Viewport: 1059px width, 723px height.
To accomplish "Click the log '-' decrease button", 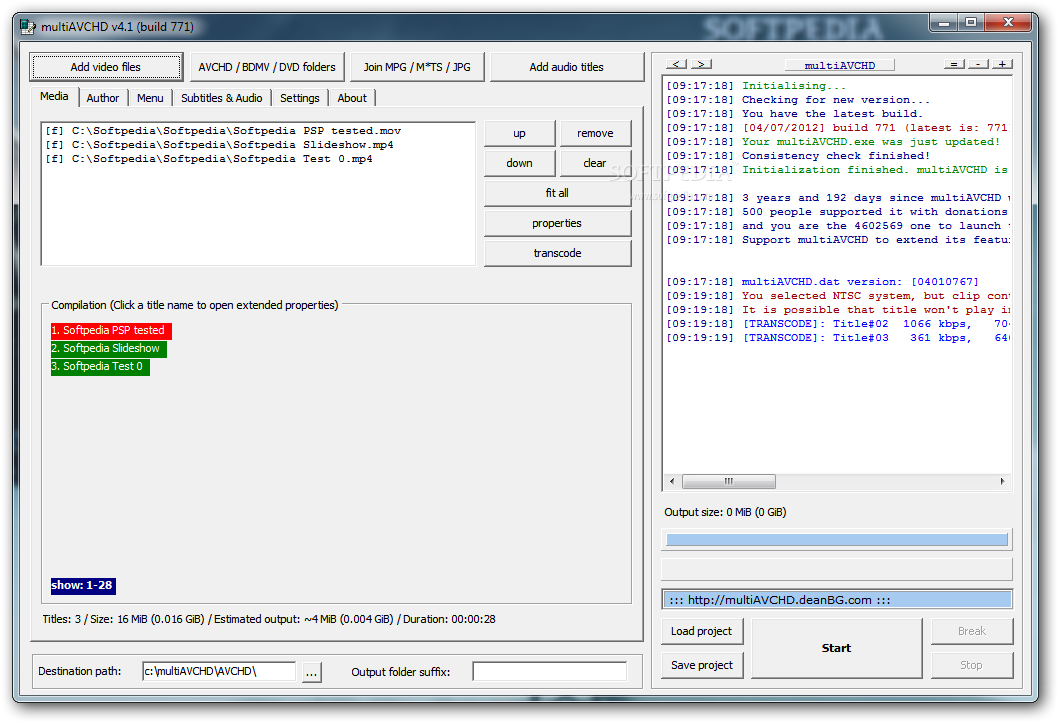I will point(979,64).
